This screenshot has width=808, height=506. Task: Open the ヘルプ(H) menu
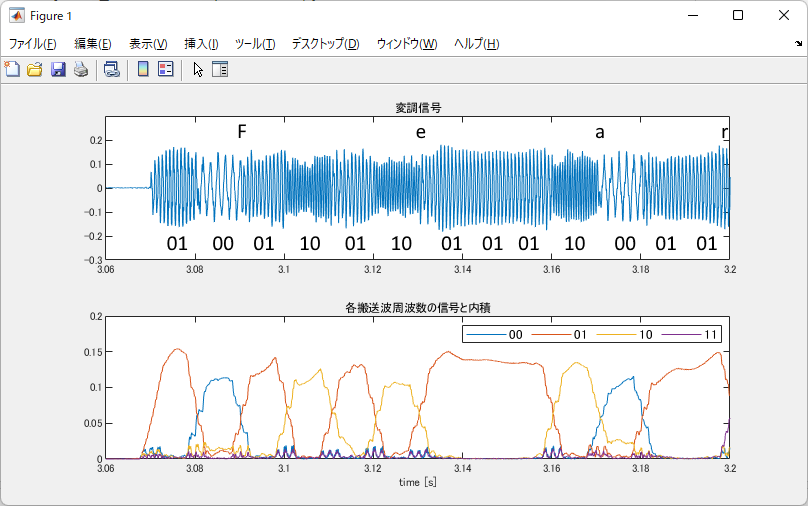coord(477,44)
